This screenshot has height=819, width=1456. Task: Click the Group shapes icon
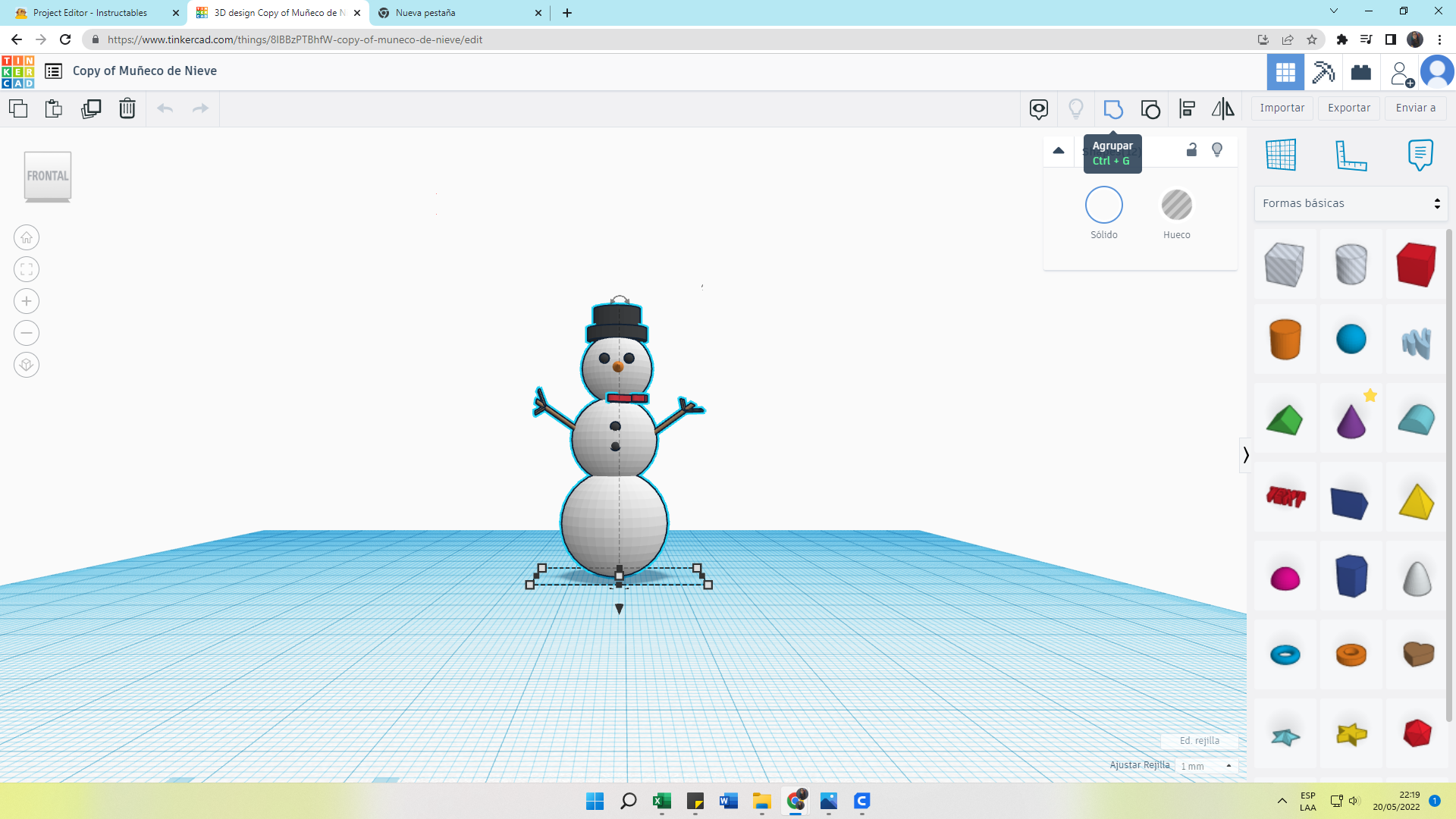pos(1113,108)
